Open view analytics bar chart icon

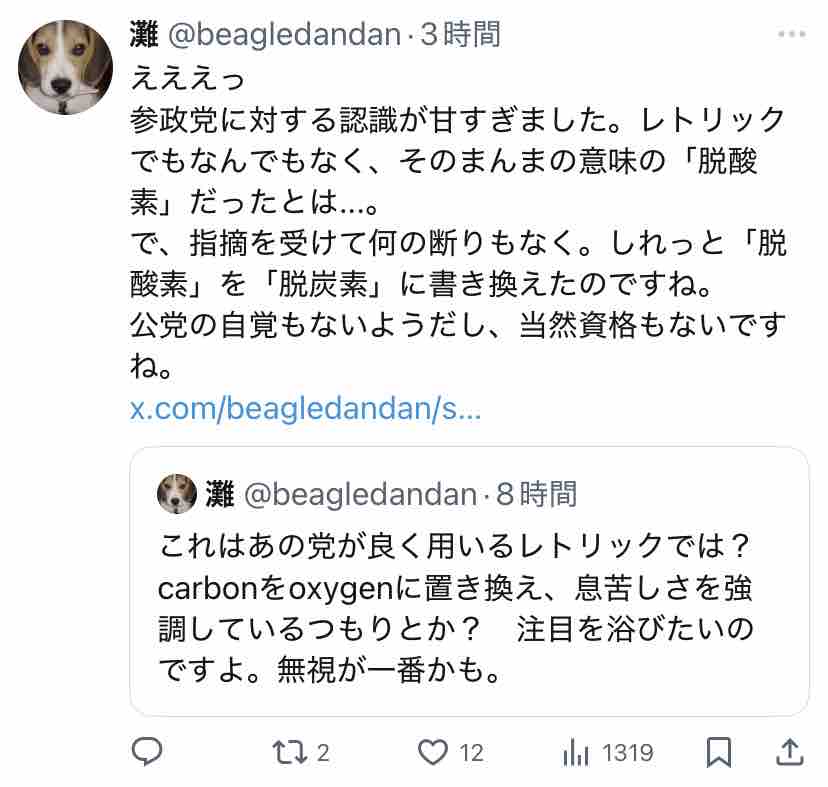click(577, 751)
